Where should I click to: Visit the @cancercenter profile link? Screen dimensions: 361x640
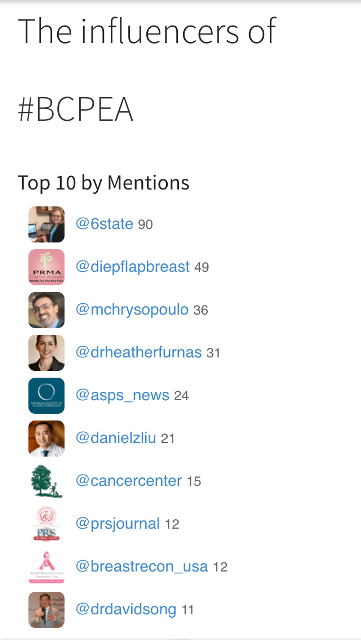(x=129, y=481)
